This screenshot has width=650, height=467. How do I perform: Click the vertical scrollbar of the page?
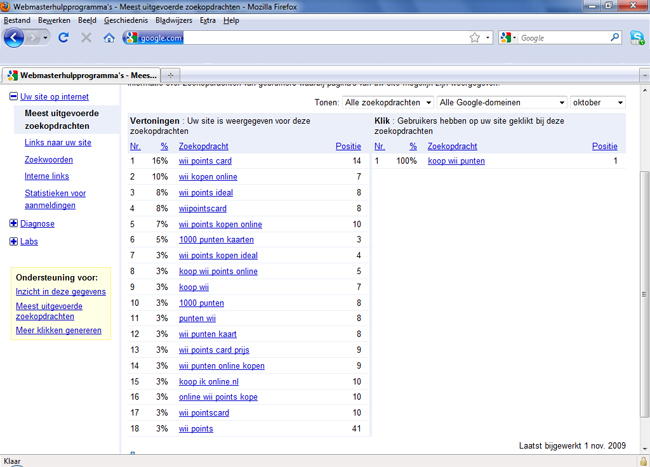click(645, 294)
